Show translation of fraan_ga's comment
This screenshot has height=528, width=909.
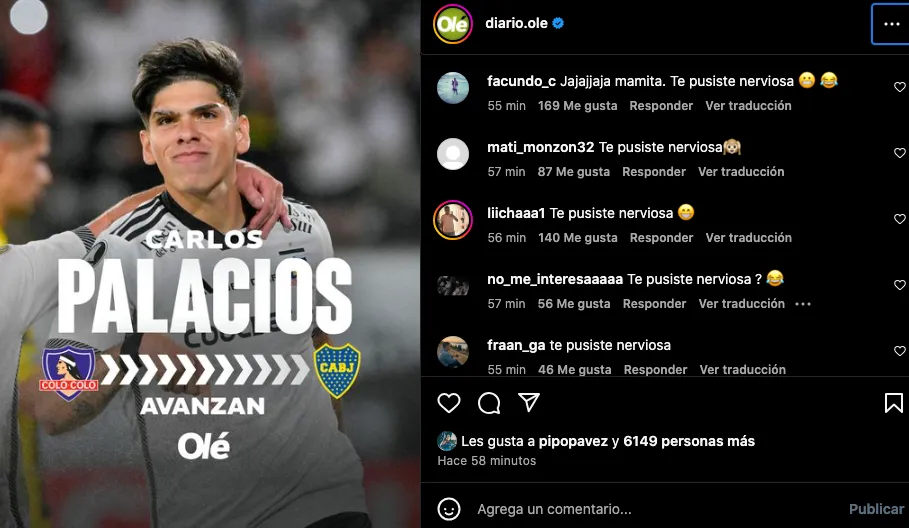742,369
